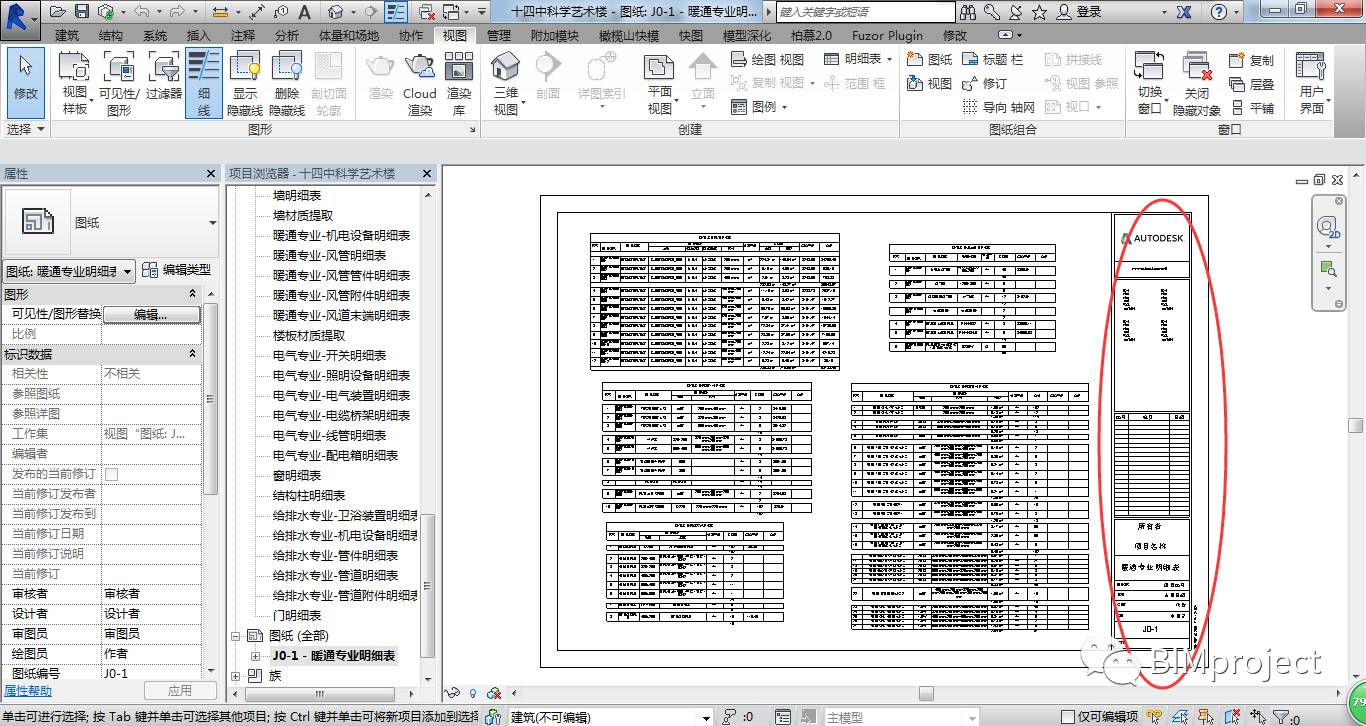
Task: Open Visibility/Graphics (可见性/图形) settings
Action: (x=119, y=83)
